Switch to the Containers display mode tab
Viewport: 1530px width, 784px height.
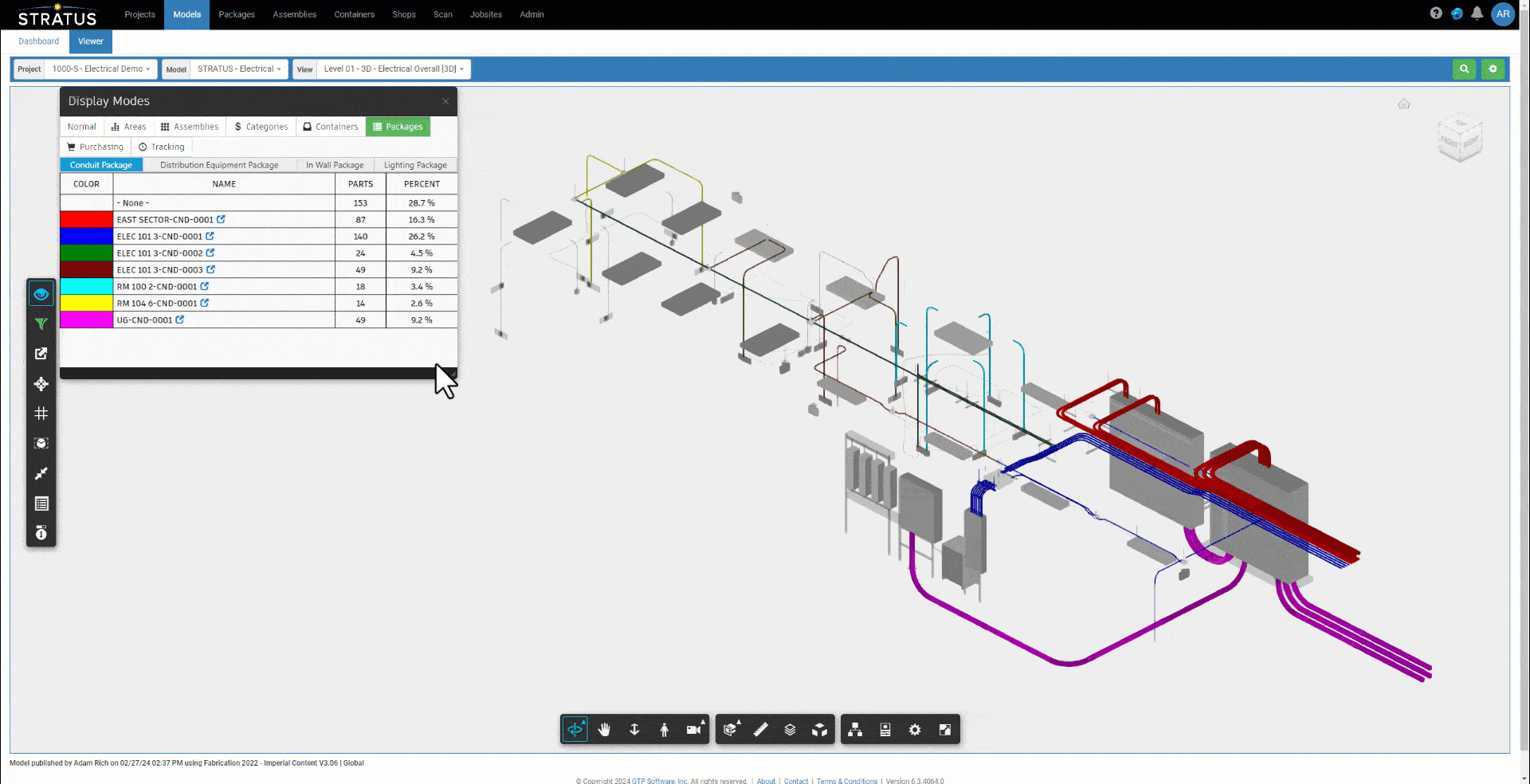point(330,126)
